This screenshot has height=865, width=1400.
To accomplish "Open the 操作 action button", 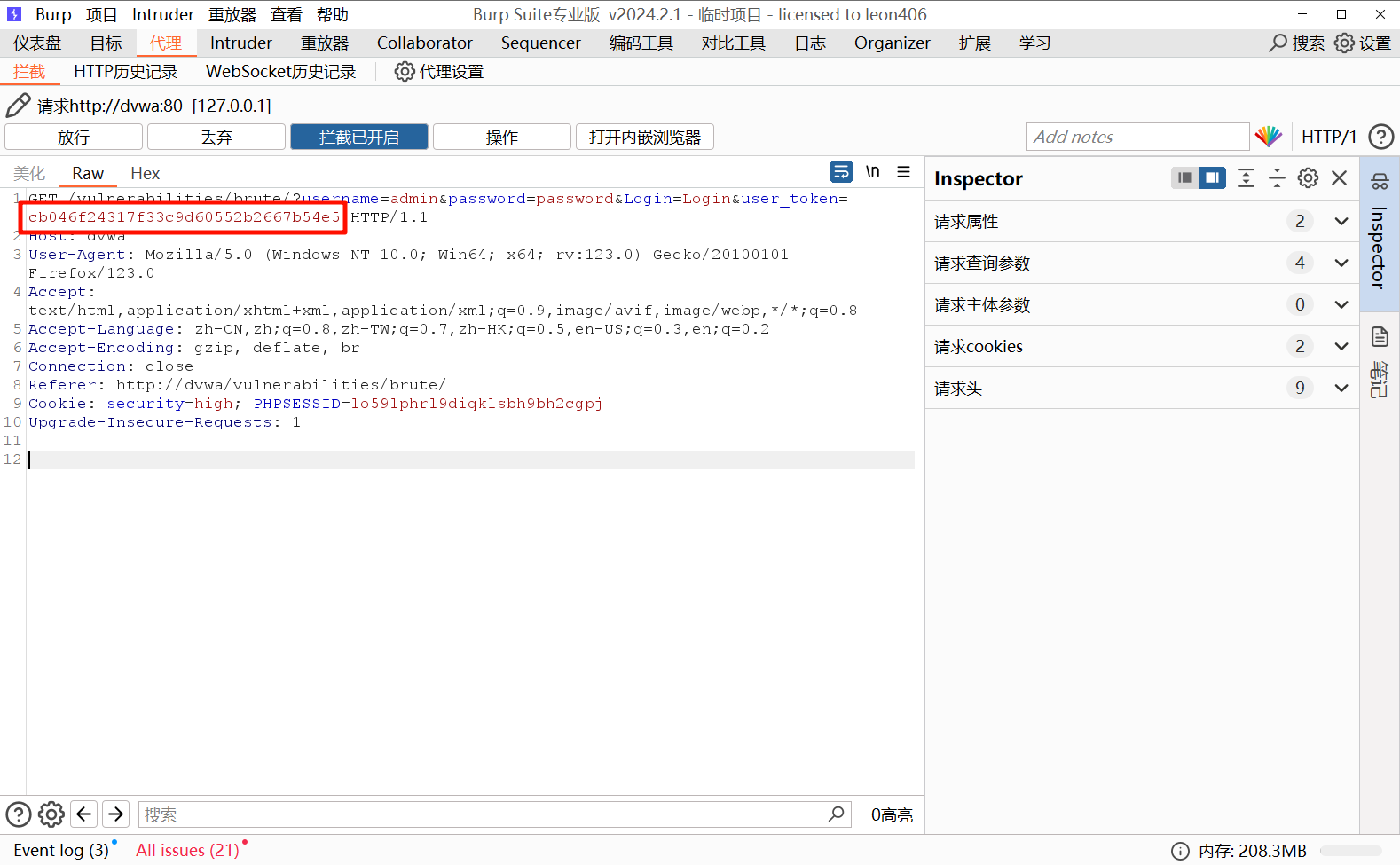I will click(x=502, y=137).
